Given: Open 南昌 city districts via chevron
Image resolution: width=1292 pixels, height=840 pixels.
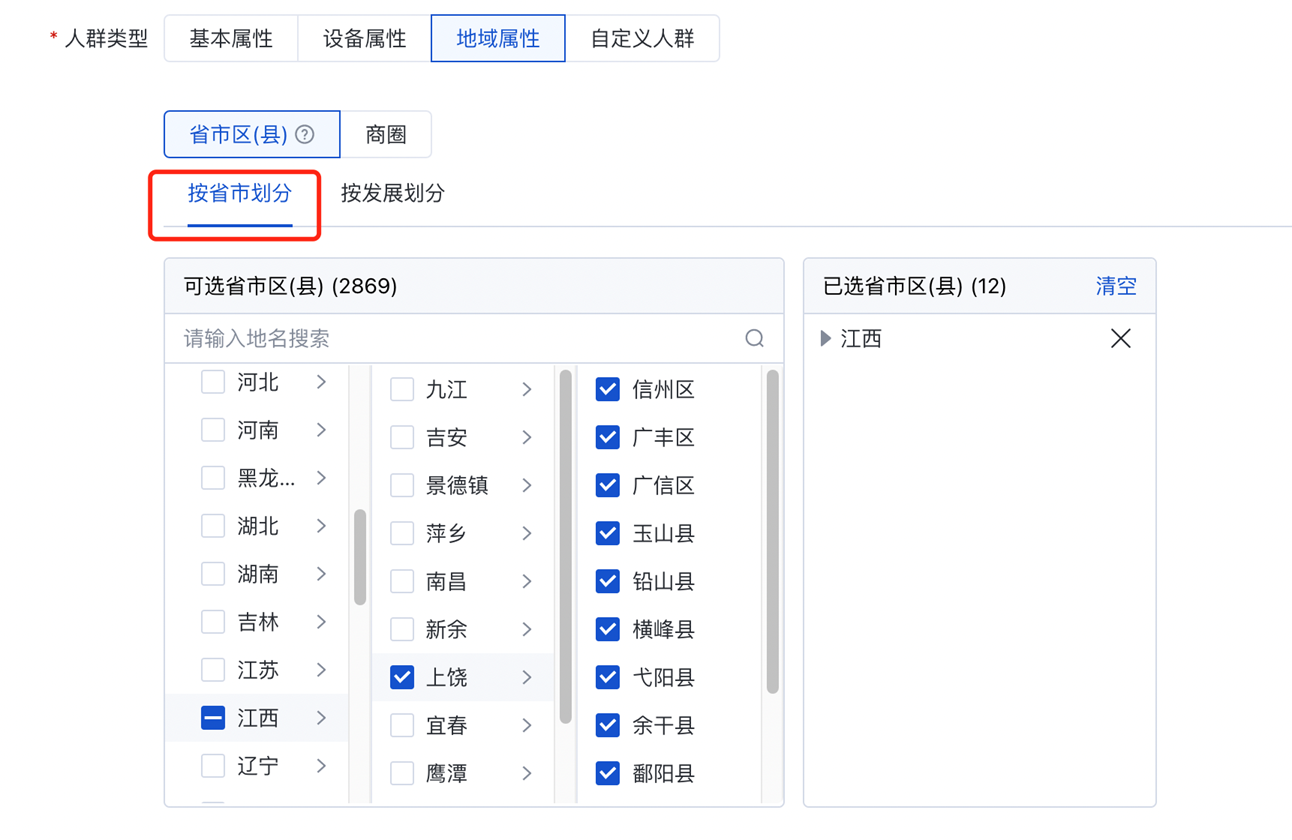Looking at the screenshot, I should click(527, 582).
